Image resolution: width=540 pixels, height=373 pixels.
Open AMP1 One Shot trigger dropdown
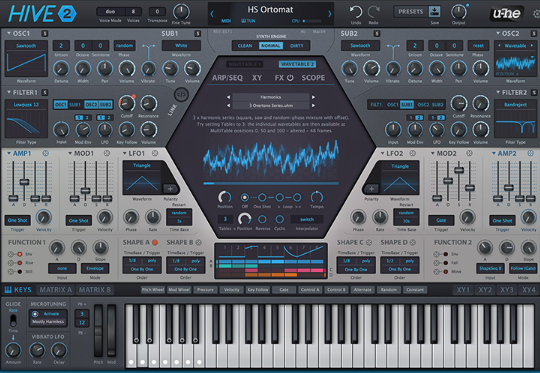point(18,220)
